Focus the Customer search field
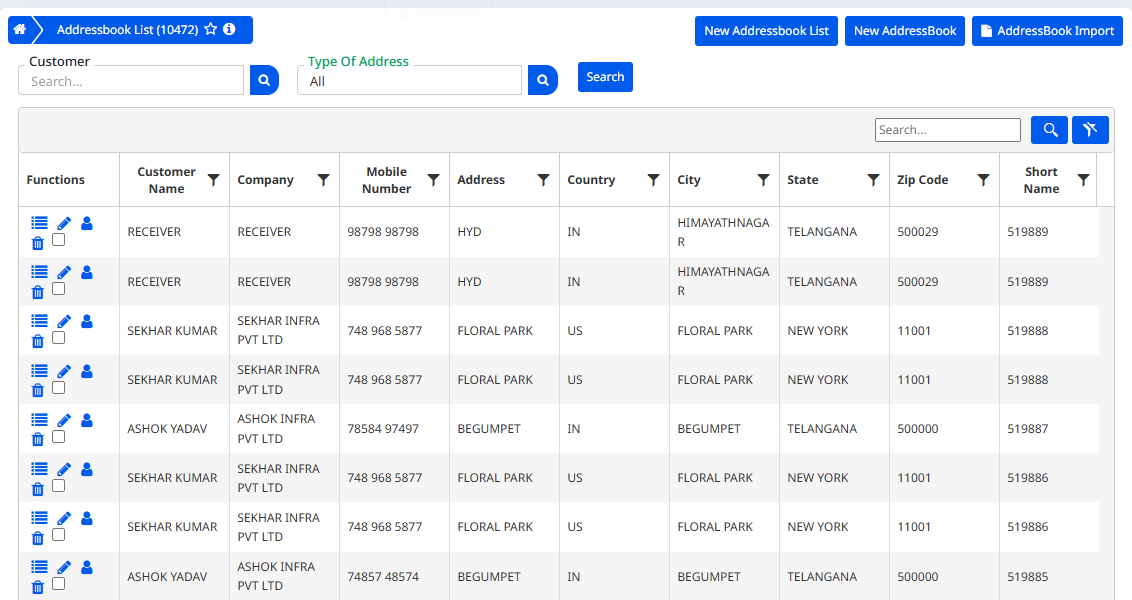 tap(131, 81)
